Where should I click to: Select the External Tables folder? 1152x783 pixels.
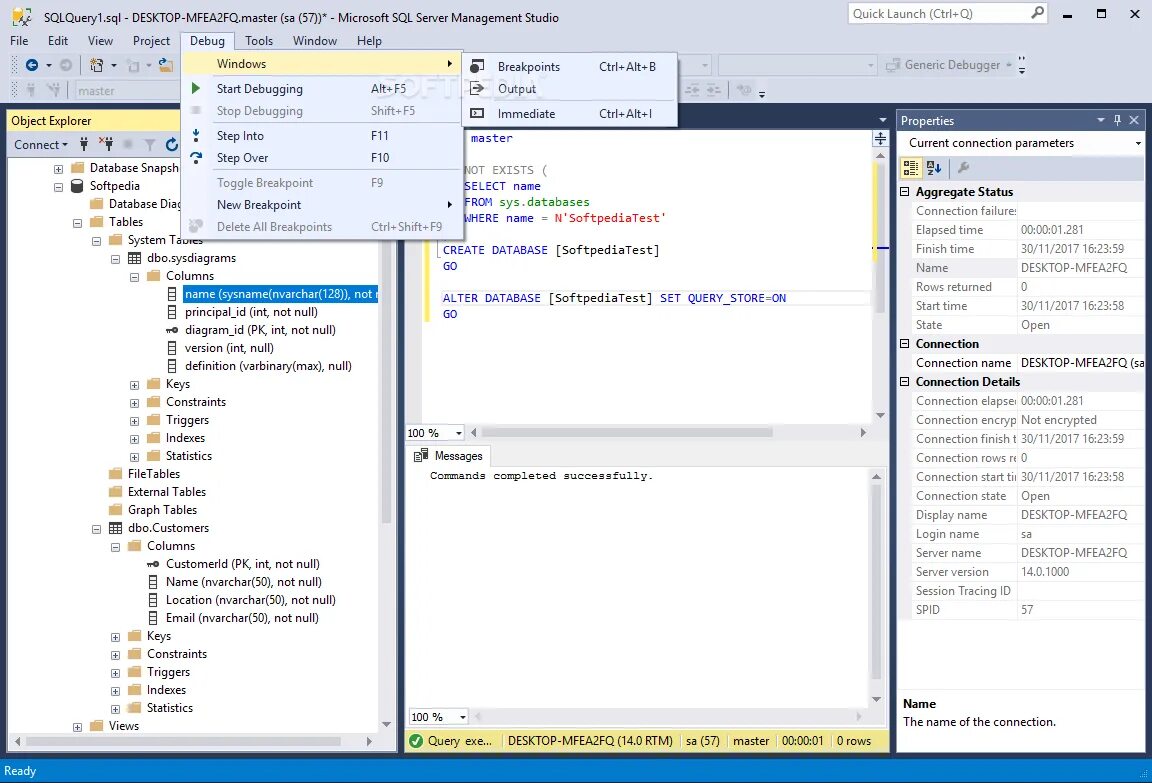[x=166, y=491]
